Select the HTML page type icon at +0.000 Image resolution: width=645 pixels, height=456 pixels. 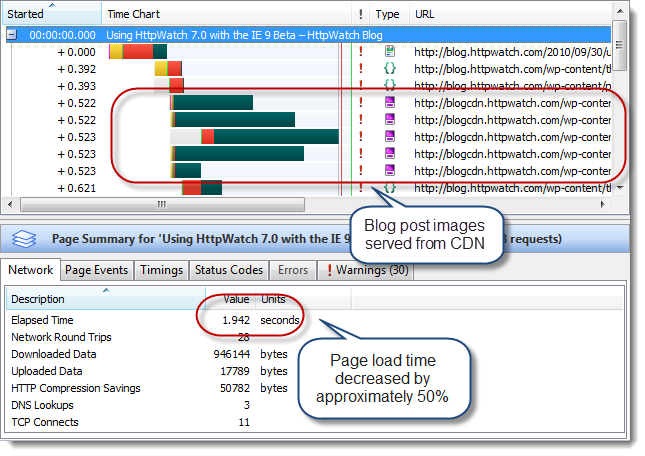[390, 52]
